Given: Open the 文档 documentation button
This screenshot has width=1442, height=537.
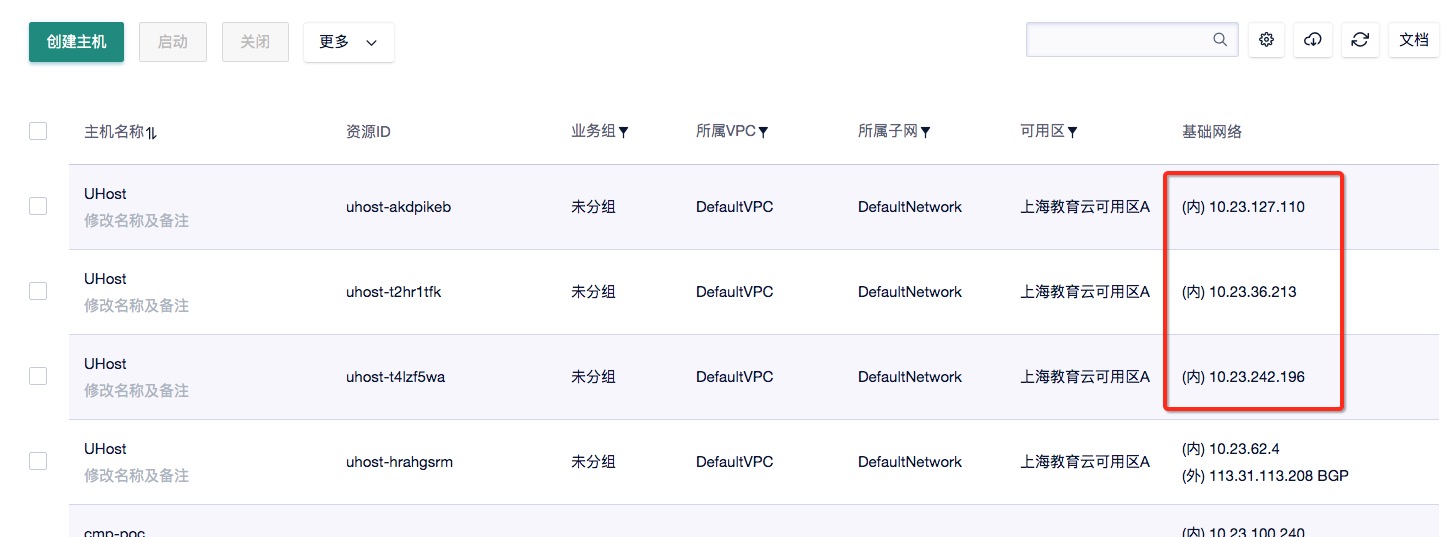Looking at the screenshot, I should tap(1413, 40).
